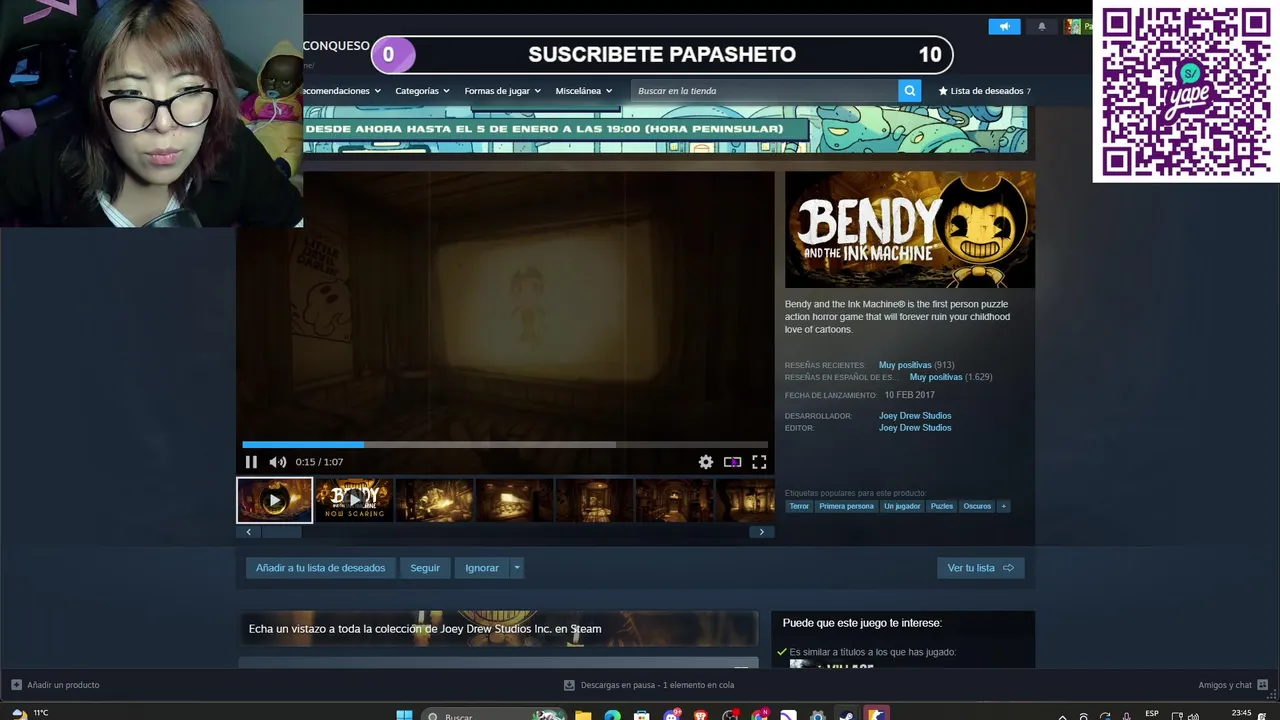Click the winter sale banner

(x=665, y=131)
